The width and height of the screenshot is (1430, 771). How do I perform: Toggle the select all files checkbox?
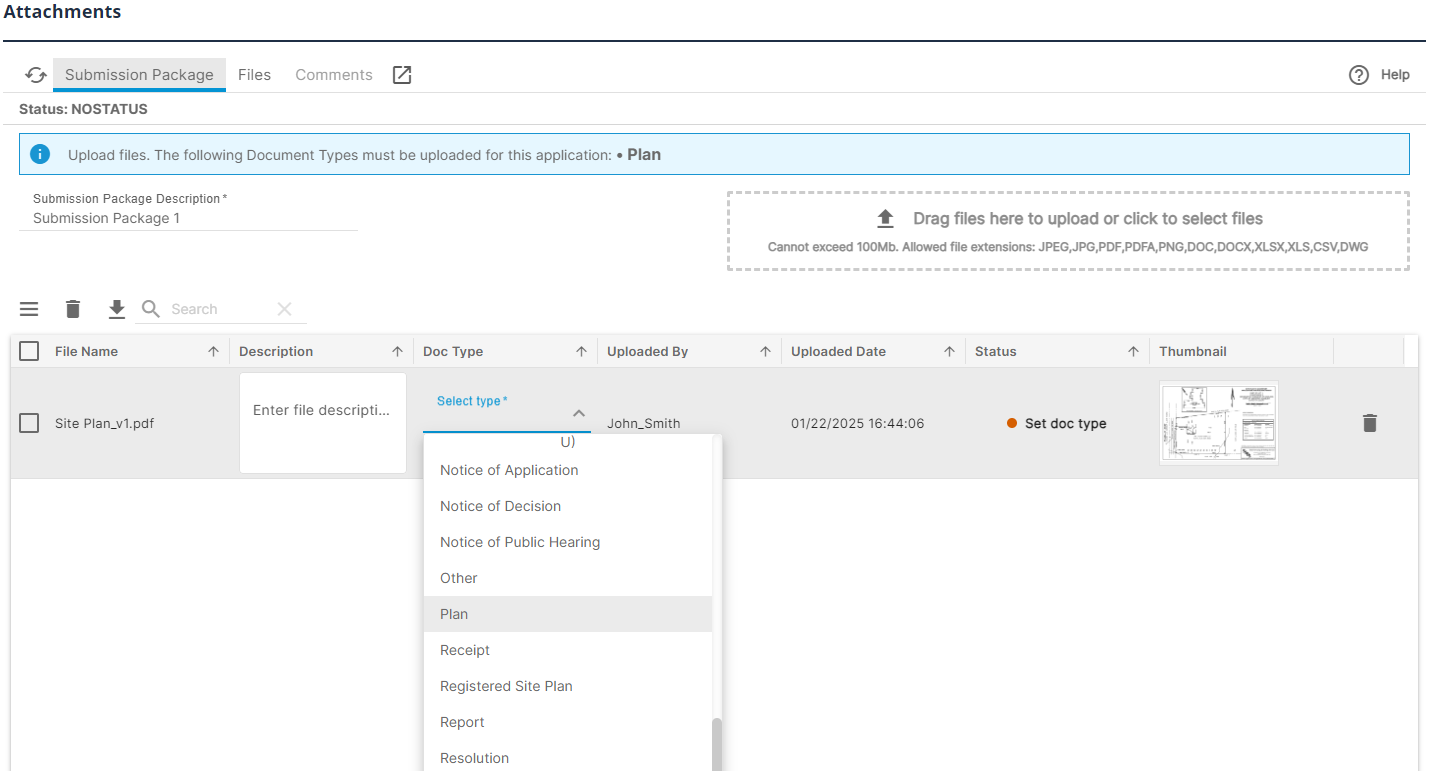(29, 351)
